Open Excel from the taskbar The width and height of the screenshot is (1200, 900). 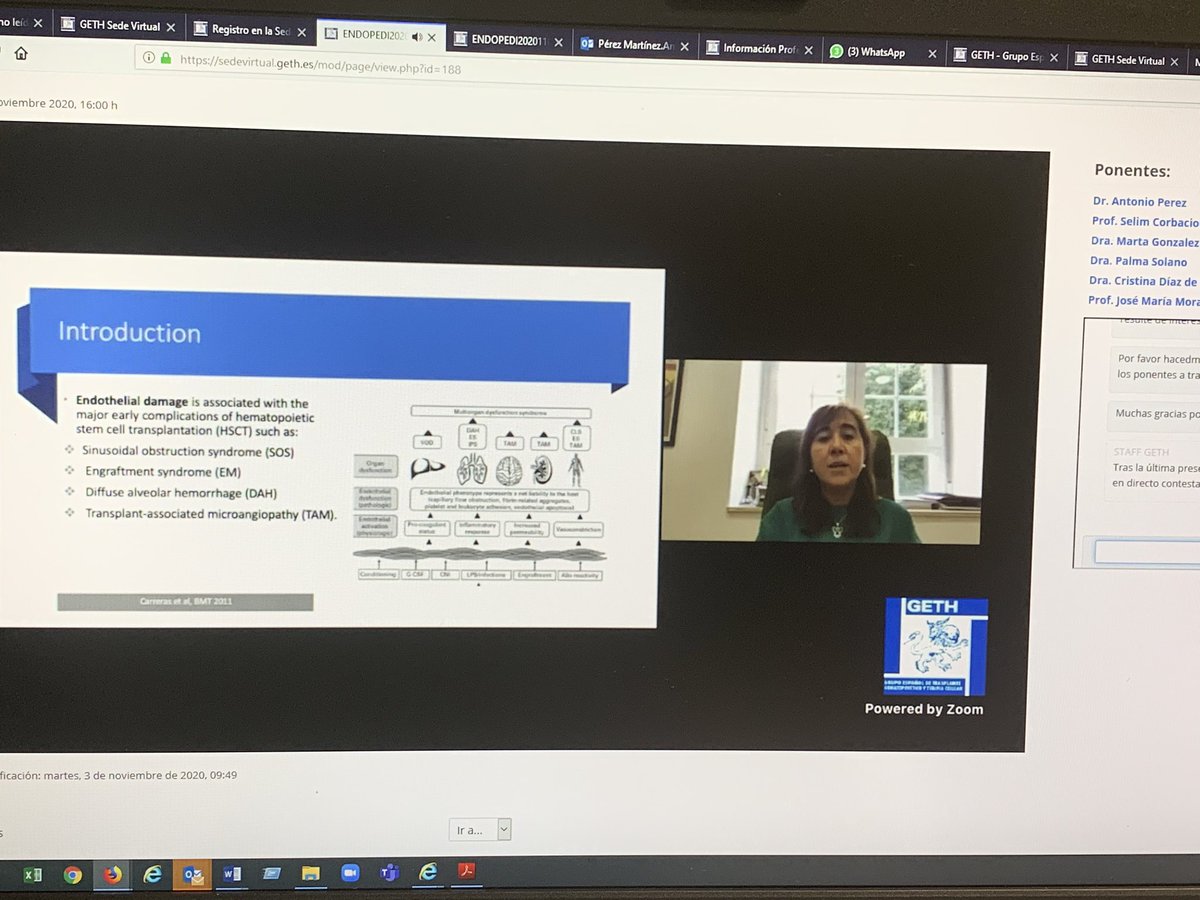(32, 875)
